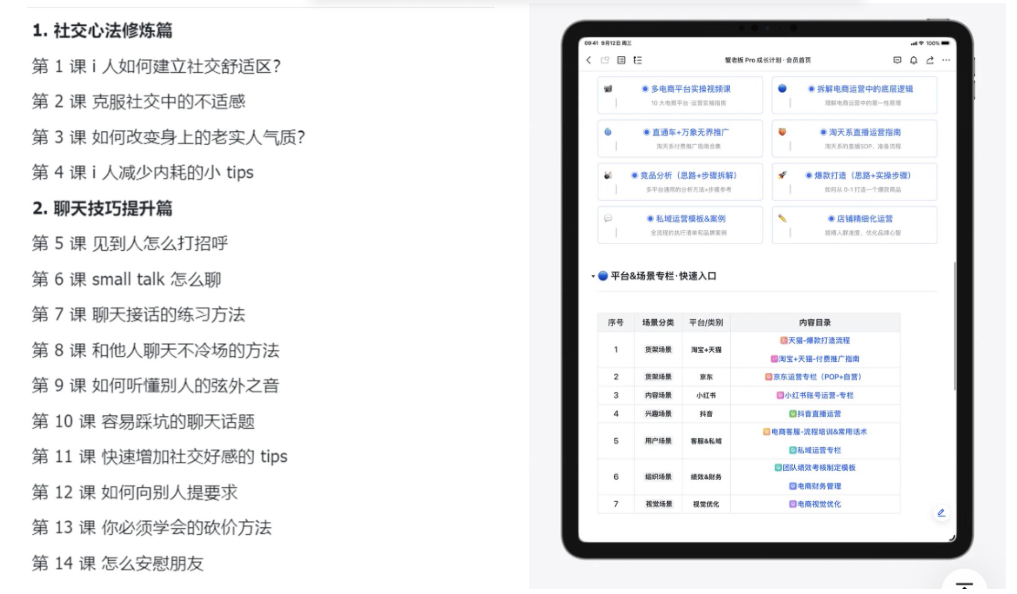1017x594 pixels.
Task: Open the comments bubble icon
Action: 896,60
